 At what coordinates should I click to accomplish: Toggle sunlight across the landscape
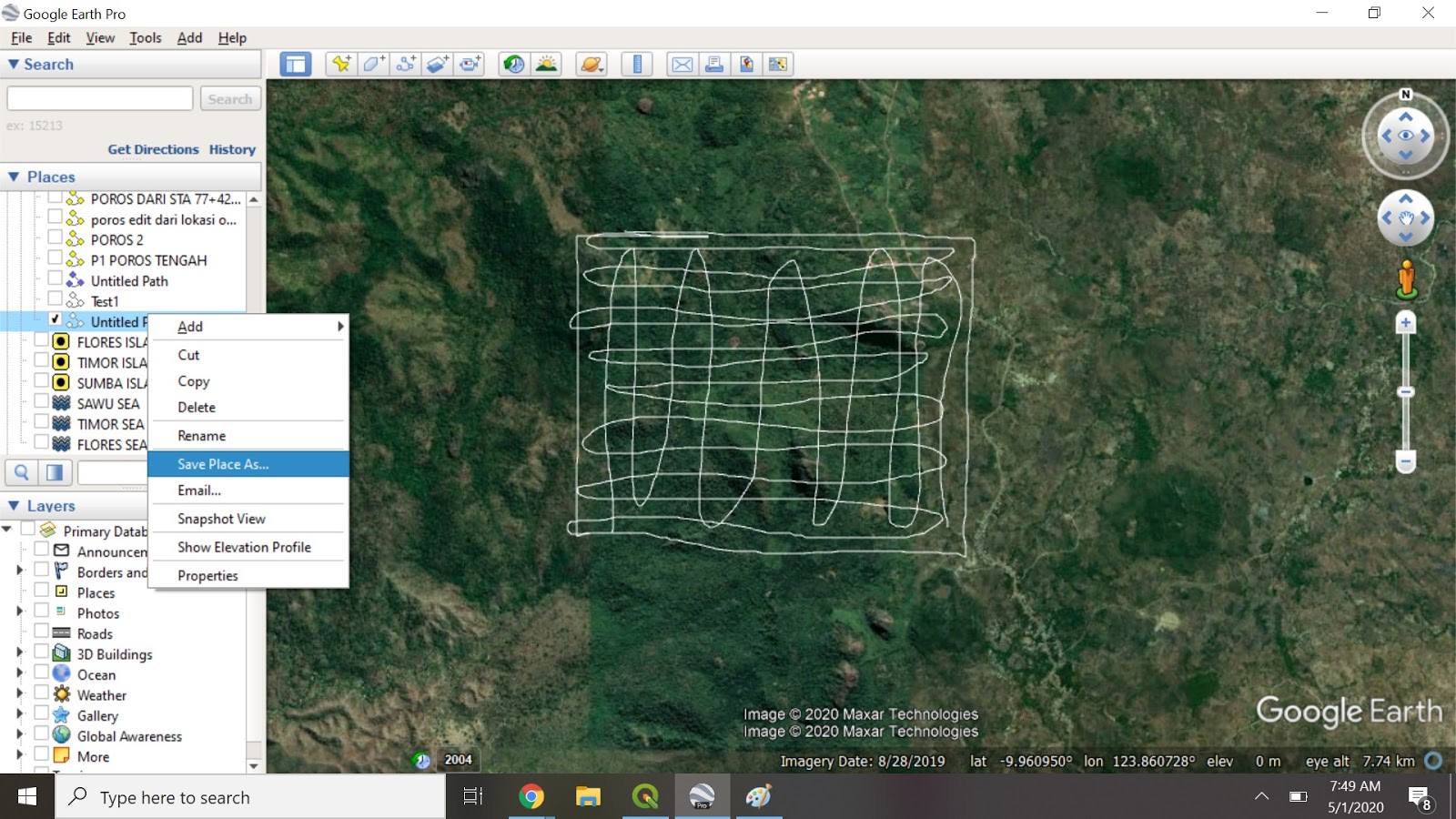[x=545, y=64]
